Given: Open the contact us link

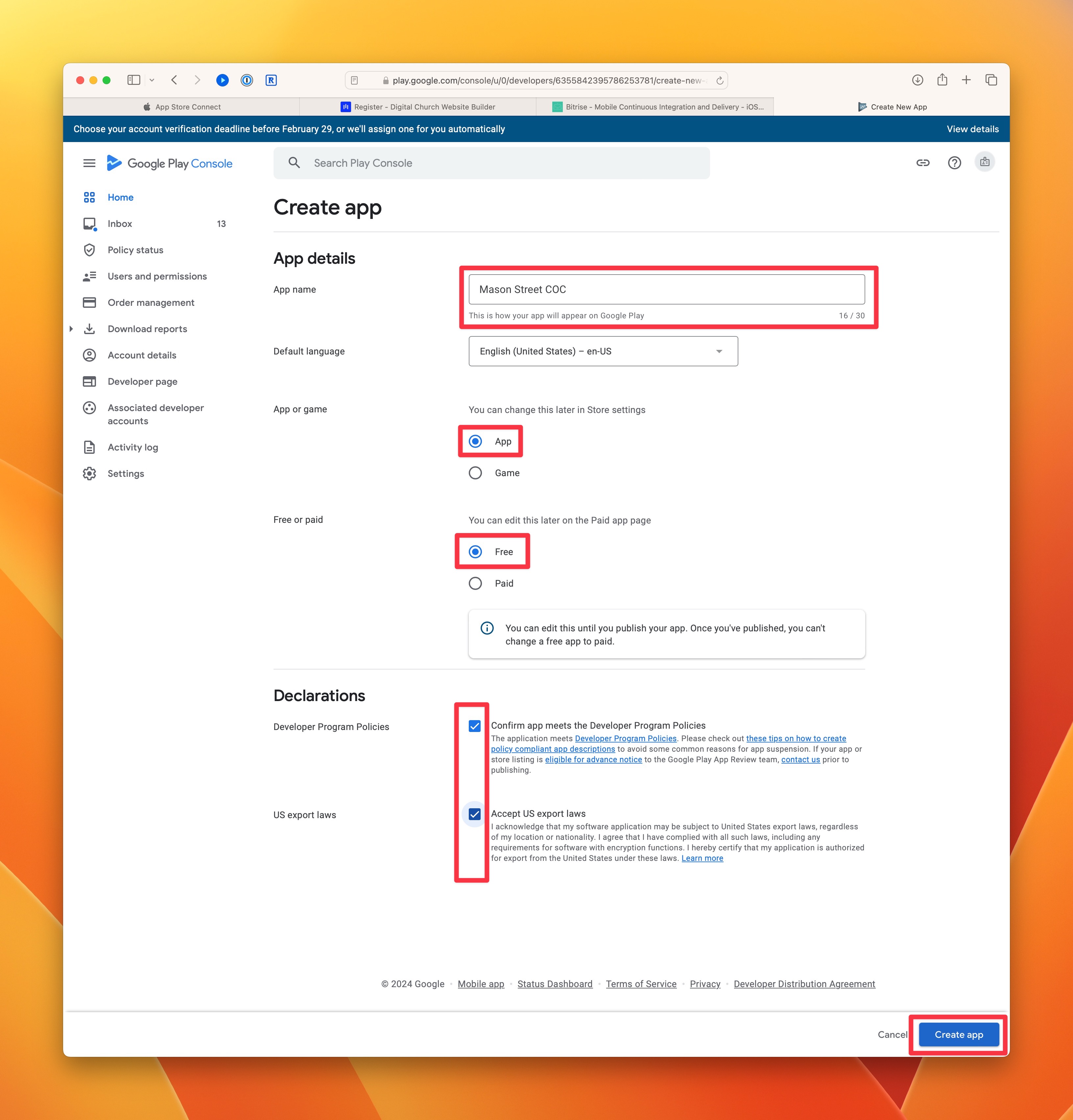Looking at the screenshot, I should [x=800, y=759].
